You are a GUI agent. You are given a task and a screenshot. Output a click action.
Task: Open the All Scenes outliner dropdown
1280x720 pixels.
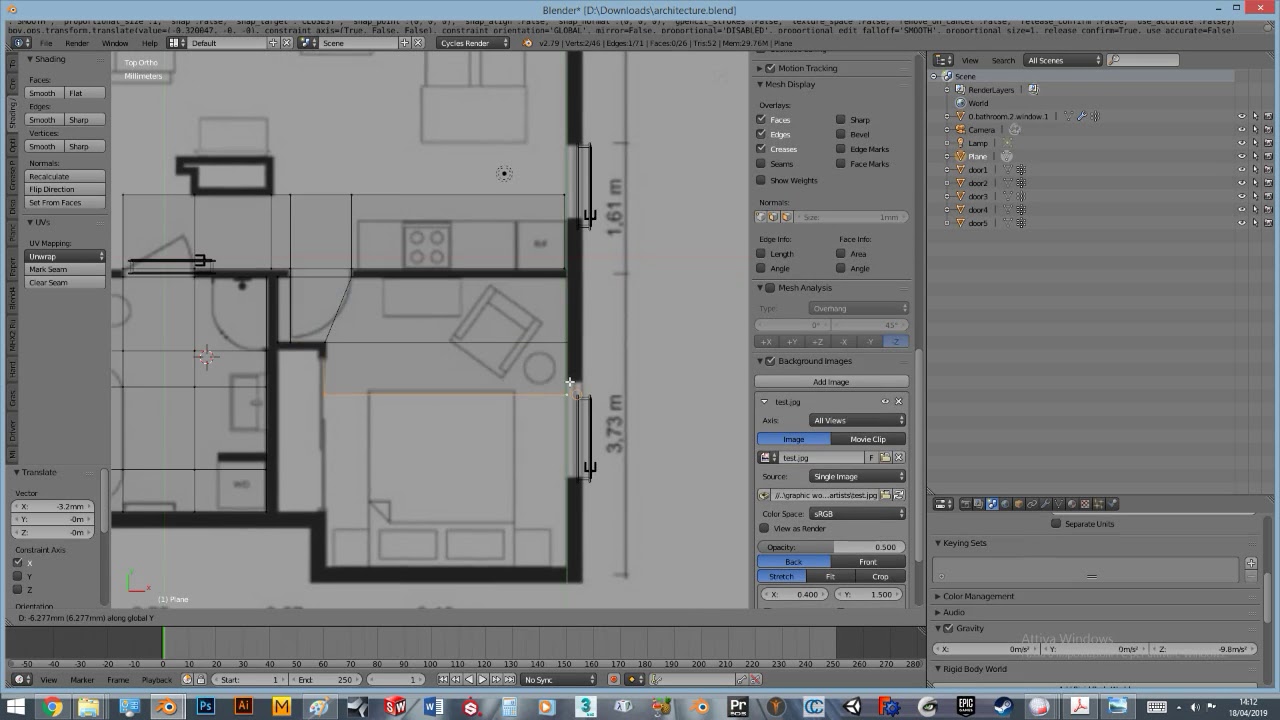(1063, 60)
